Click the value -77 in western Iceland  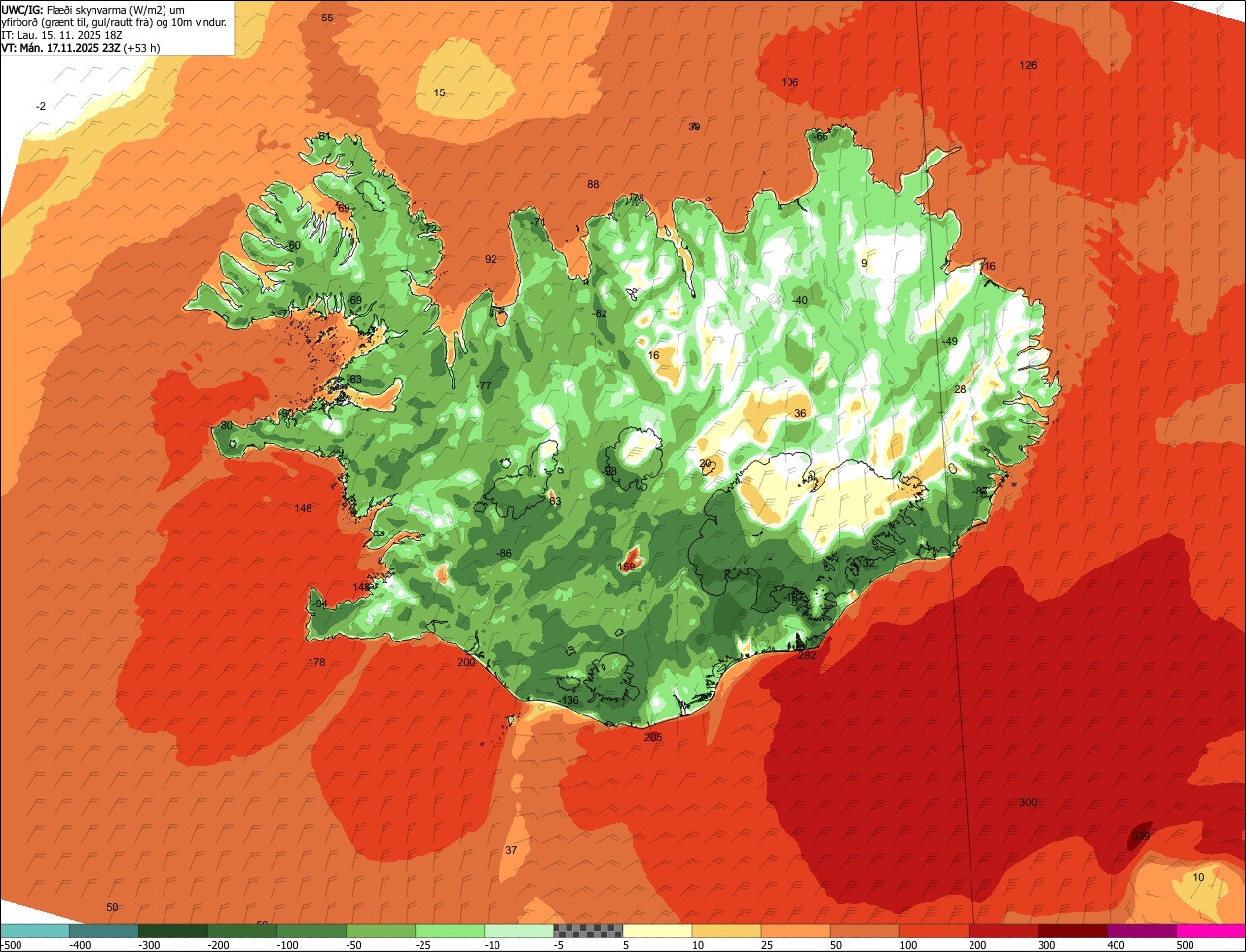[483, 386]
